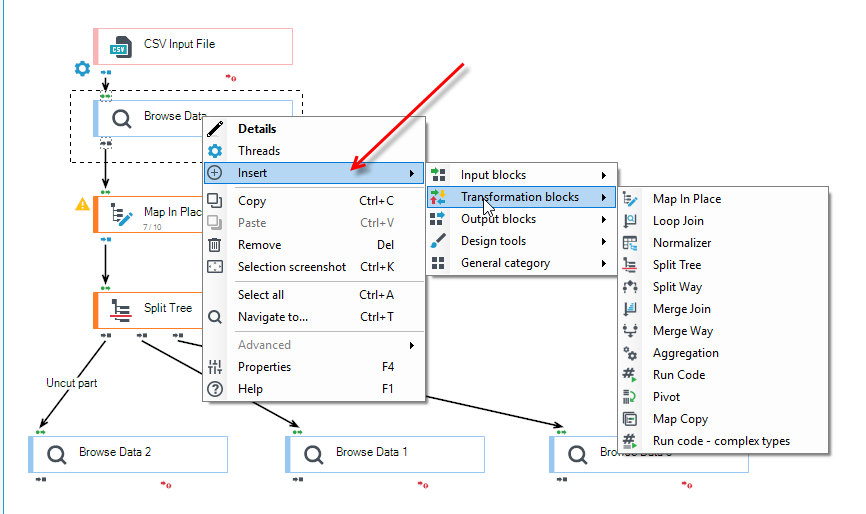Click the Design tools brush icon

(x=438, y=241)
